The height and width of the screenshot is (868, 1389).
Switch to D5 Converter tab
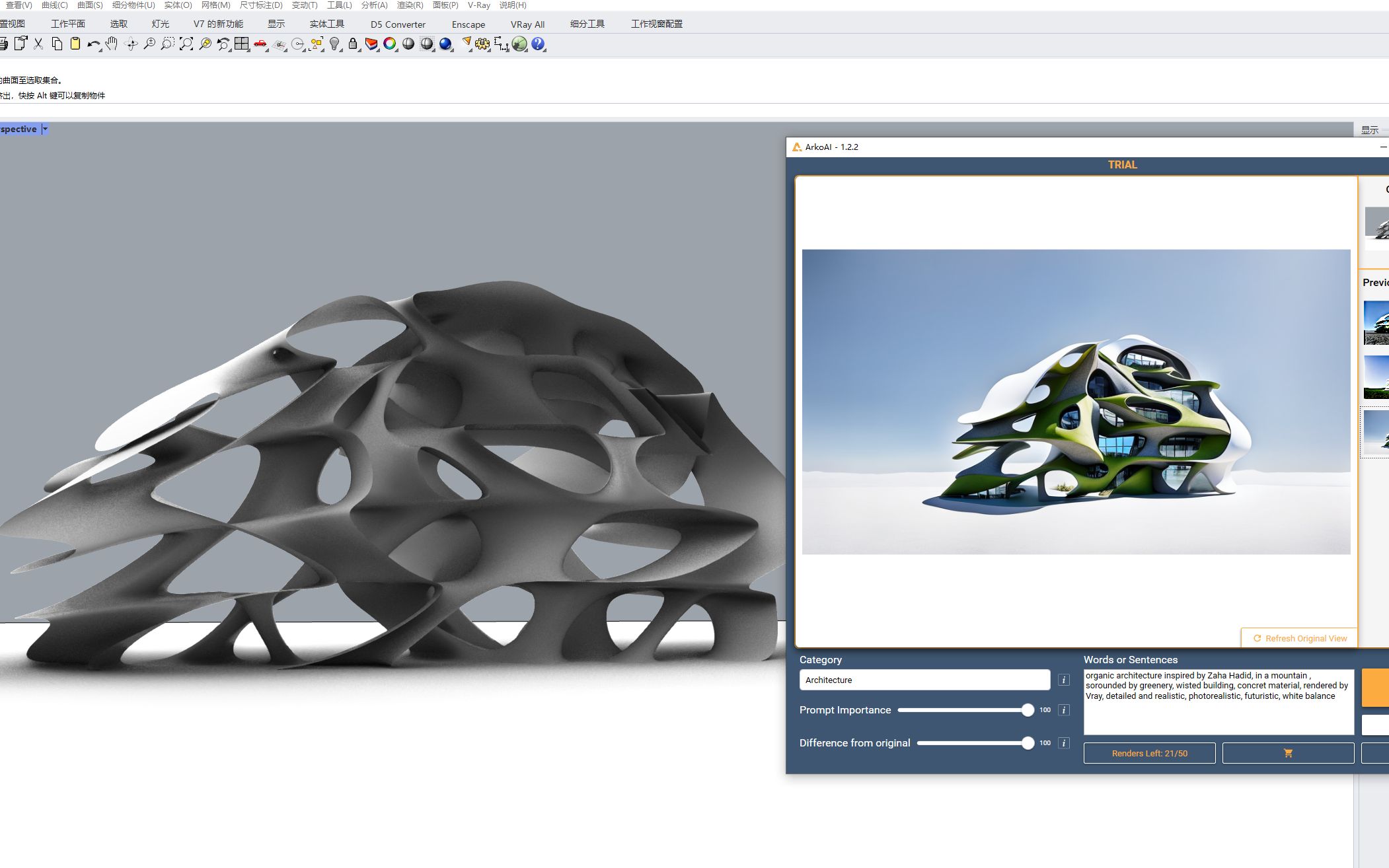(x=398, y=24)
